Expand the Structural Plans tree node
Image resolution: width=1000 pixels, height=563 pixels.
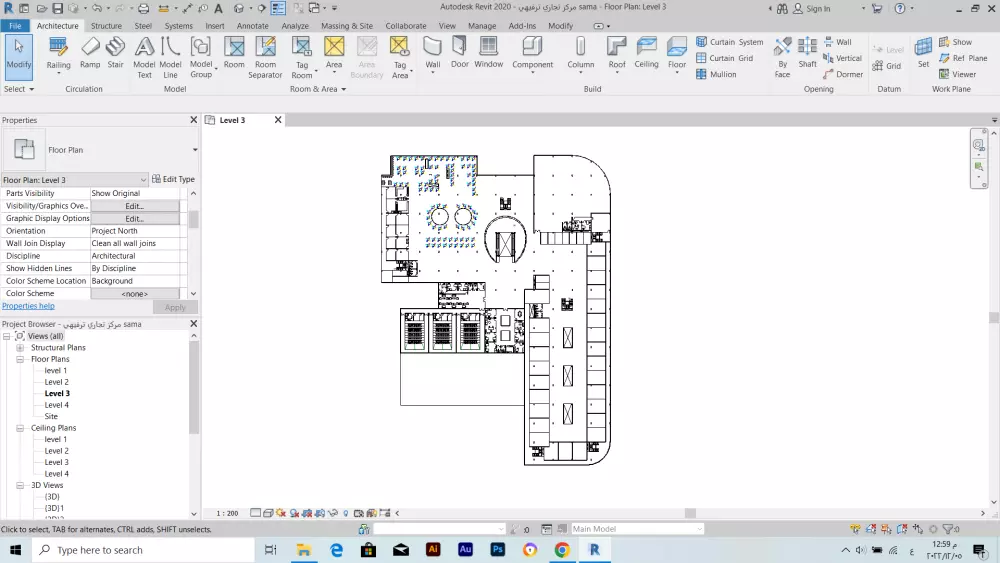(x=20, y=348)
